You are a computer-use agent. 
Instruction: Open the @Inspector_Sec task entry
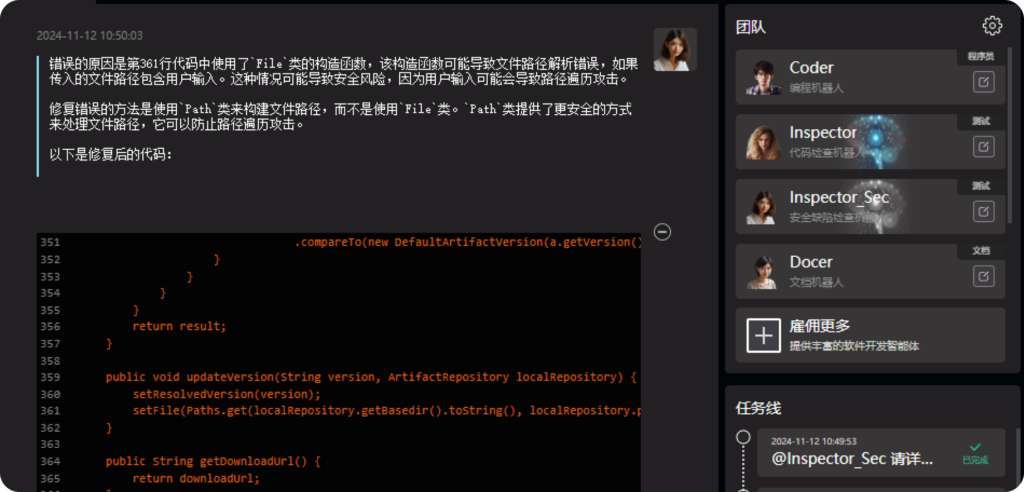point(852,459)
